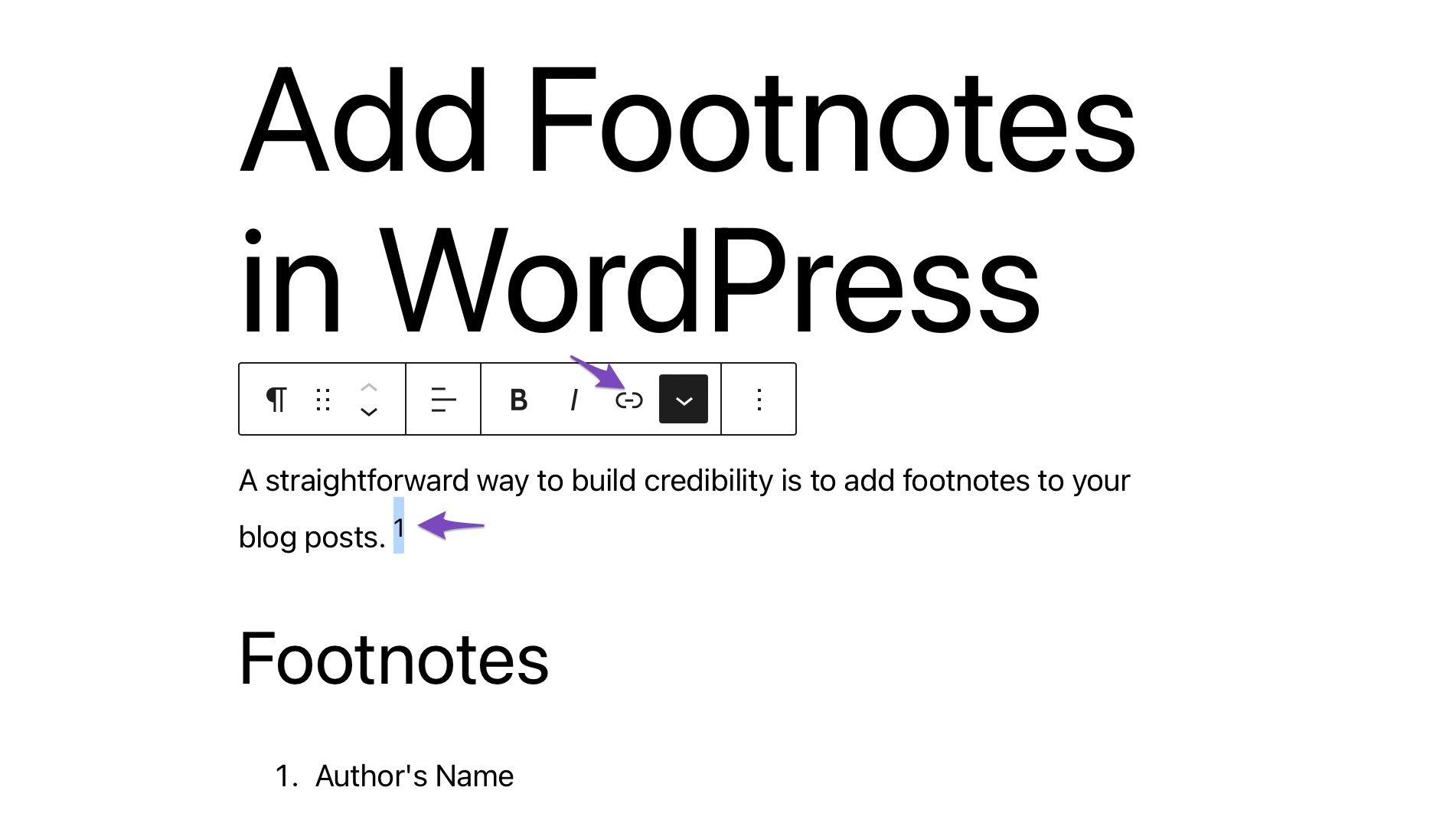Toggle bold formatting
The width and height of the screenshot is (1456, 833).
[x=519, y=399]
